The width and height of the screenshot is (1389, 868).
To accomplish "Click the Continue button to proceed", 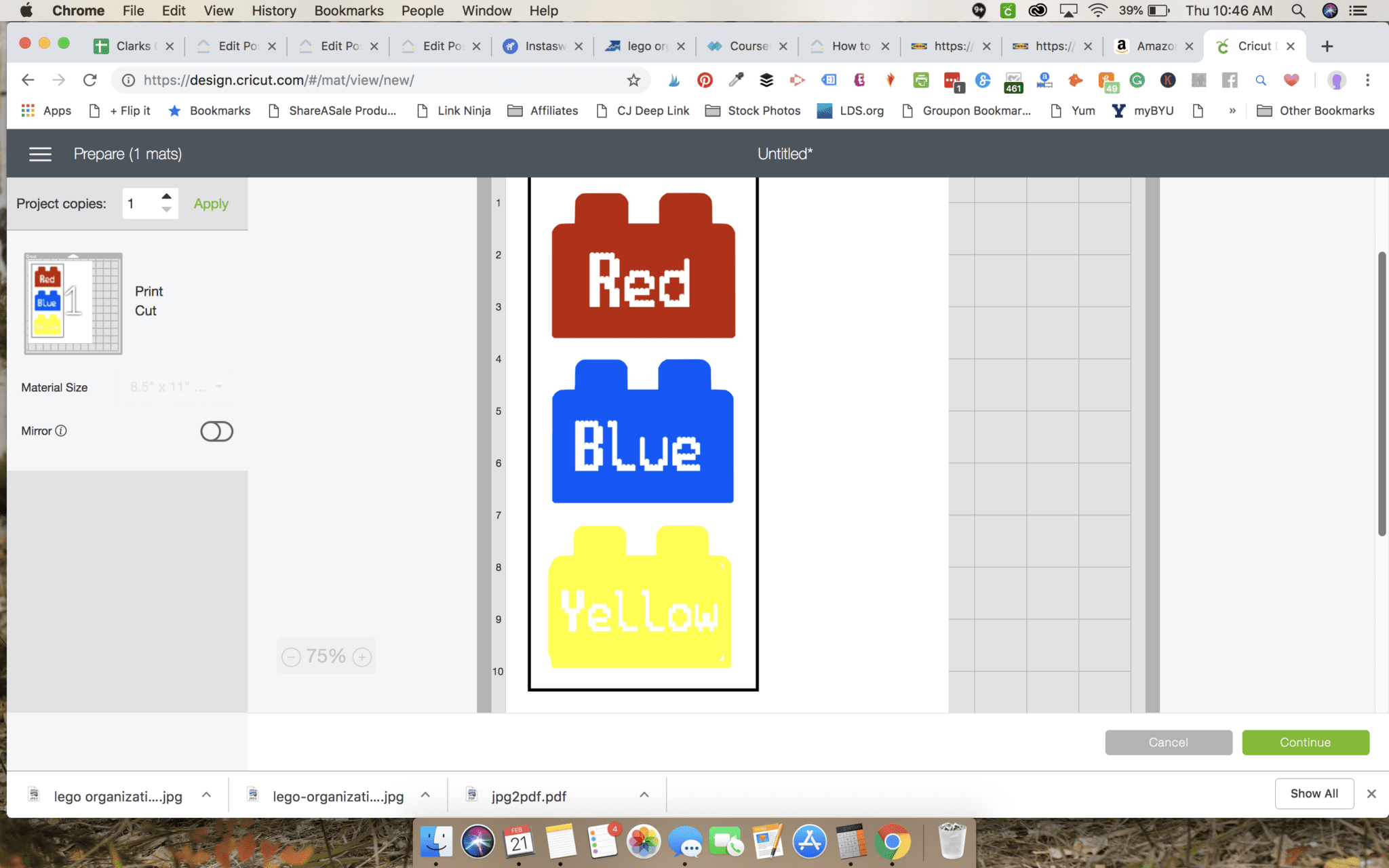I will [x=1306, y=742].
